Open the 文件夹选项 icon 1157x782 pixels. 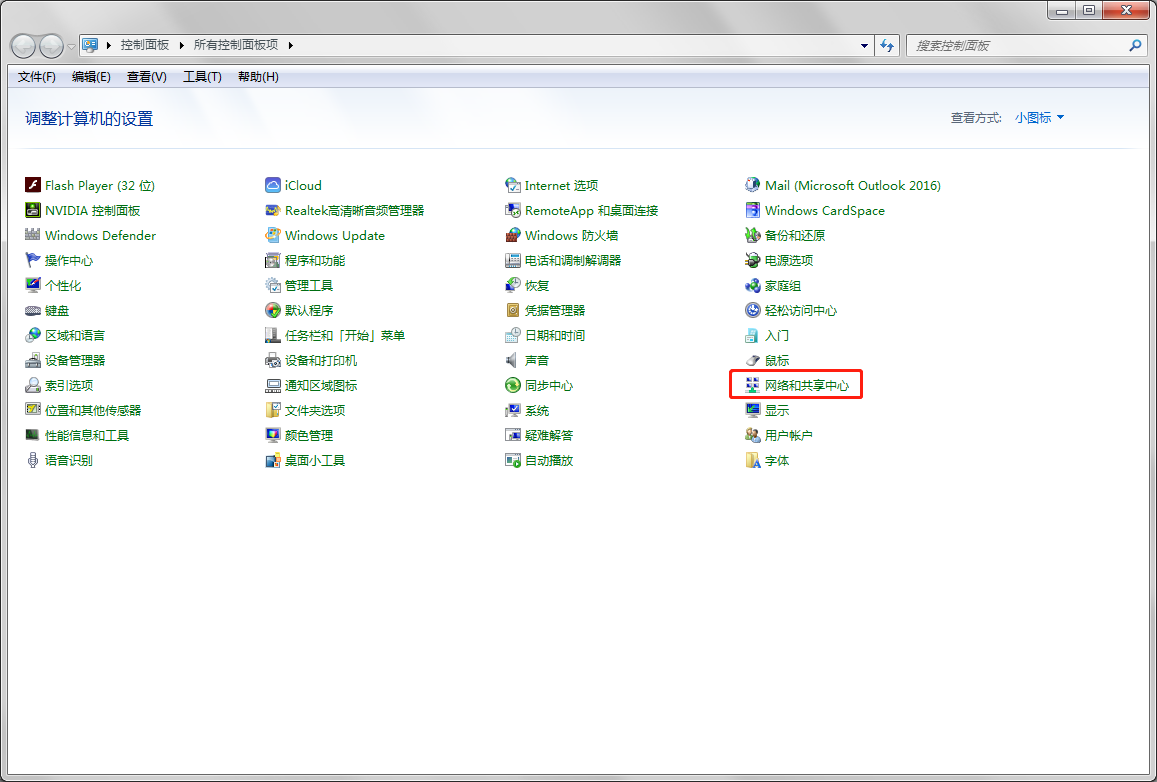coord(273,410)
